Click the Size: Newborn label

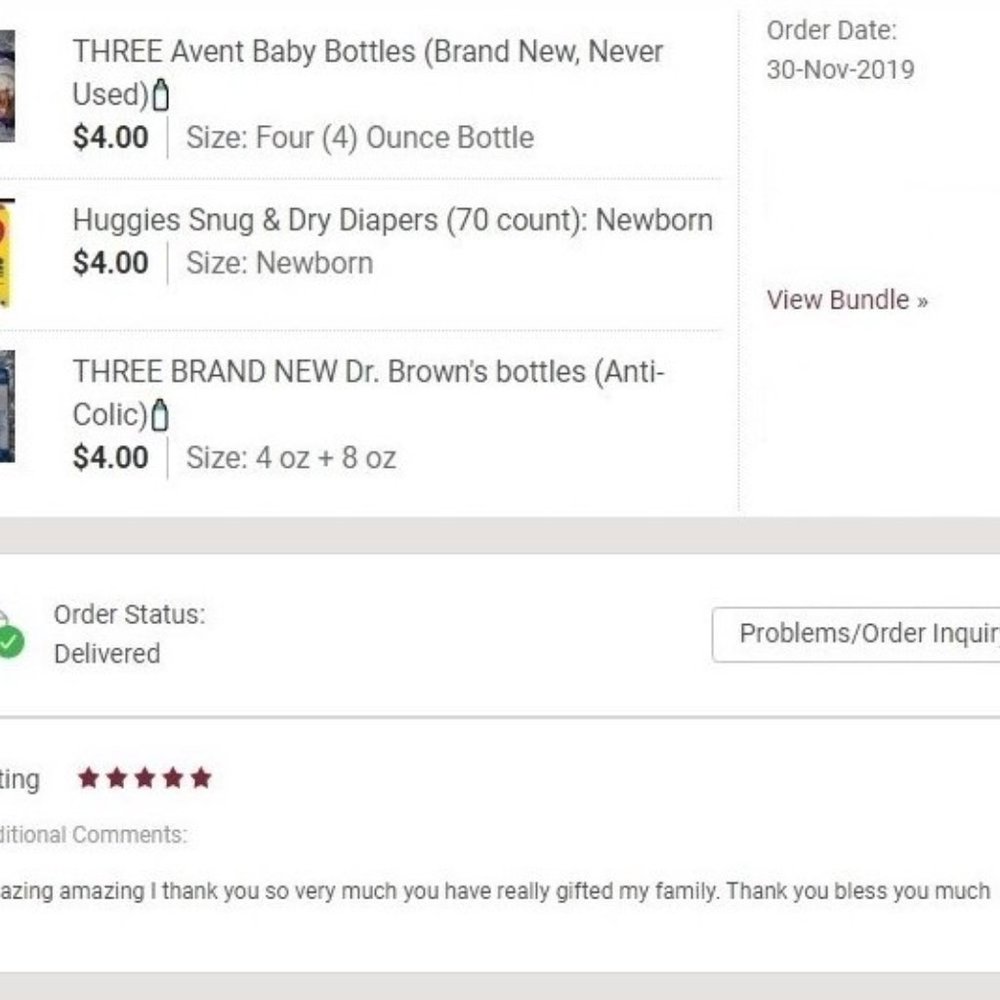click(x=279, y=263)
